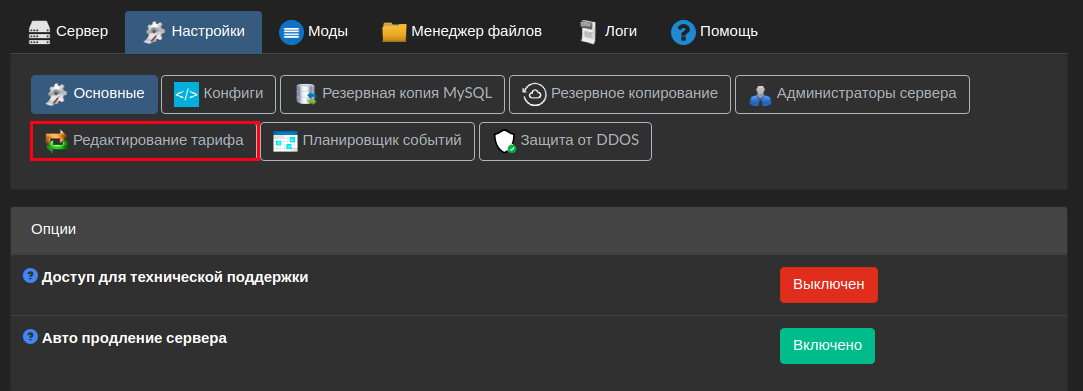This screenshot has height=391, width=1083.
Task: Click the cloud refresh icon of Резервное копирование
Action: click(x=535, y=95)
